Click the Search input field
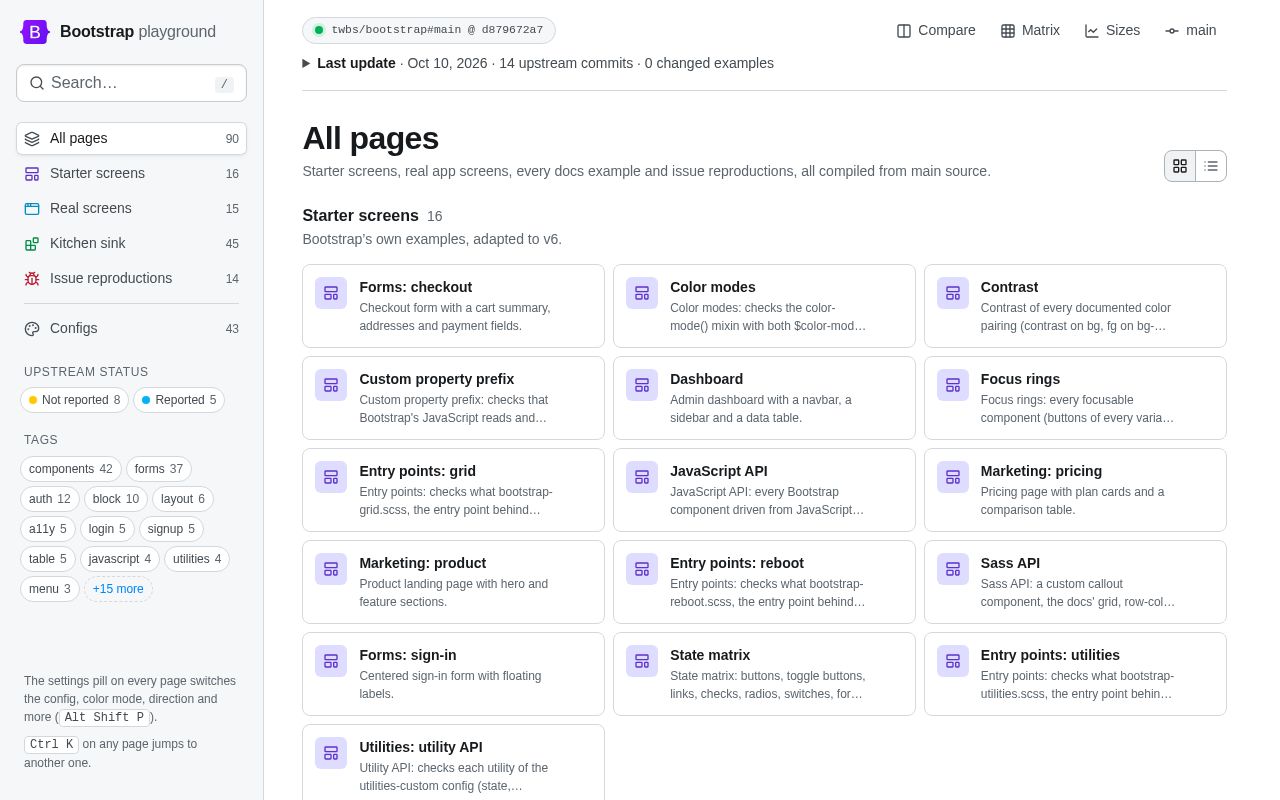 (131, 83)
